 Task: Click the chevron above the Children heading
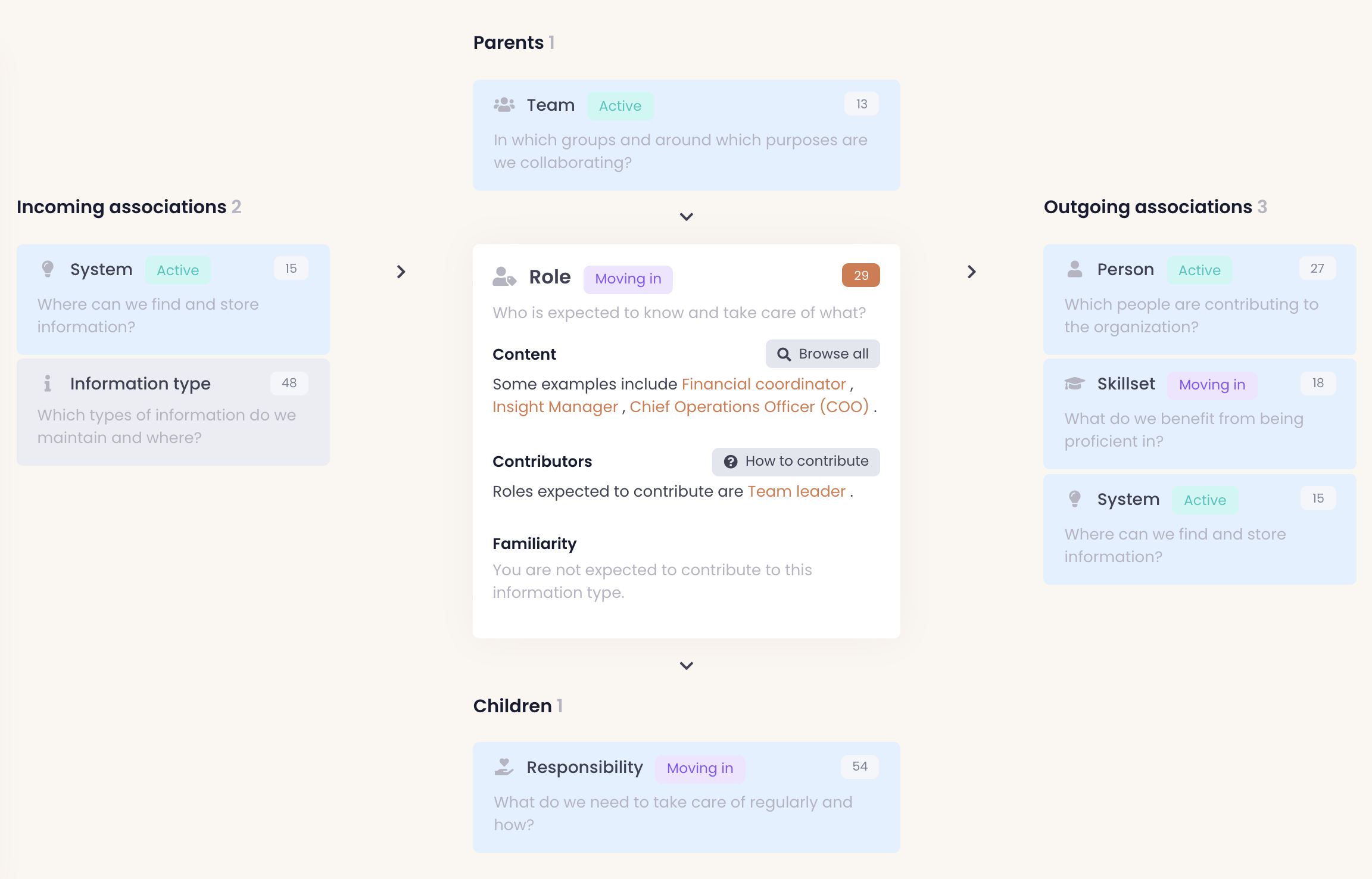(x=686, y=666)
